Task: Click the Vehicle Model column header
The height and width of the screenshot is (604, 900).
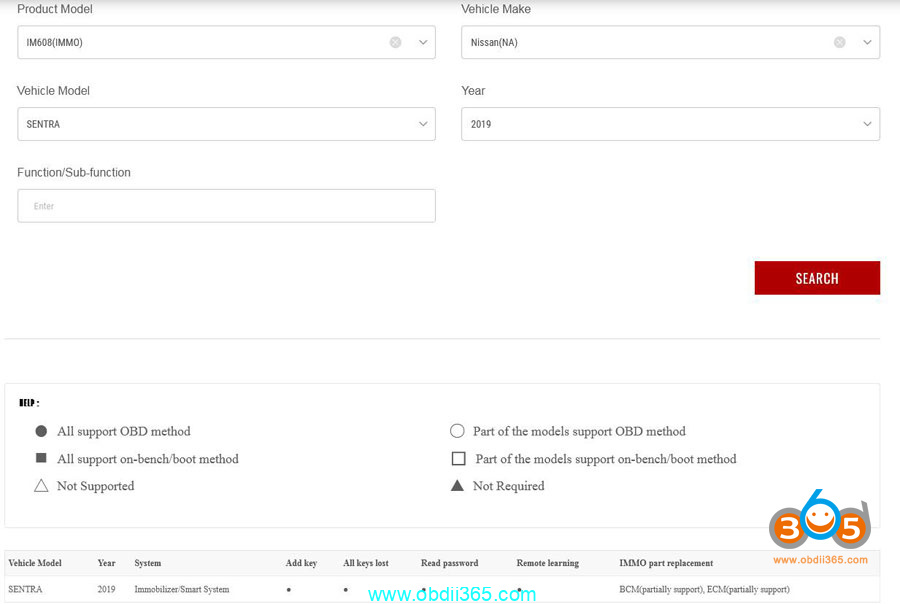Action: [35, 563]
